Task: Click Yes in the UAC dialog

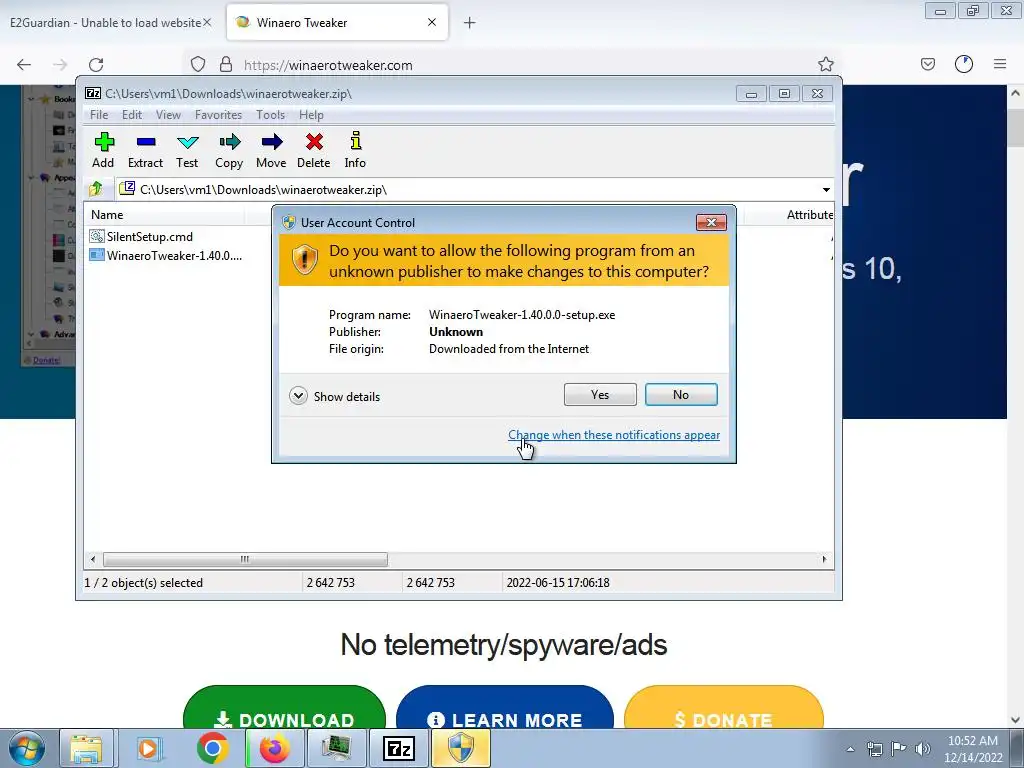Action: point(600,394)
